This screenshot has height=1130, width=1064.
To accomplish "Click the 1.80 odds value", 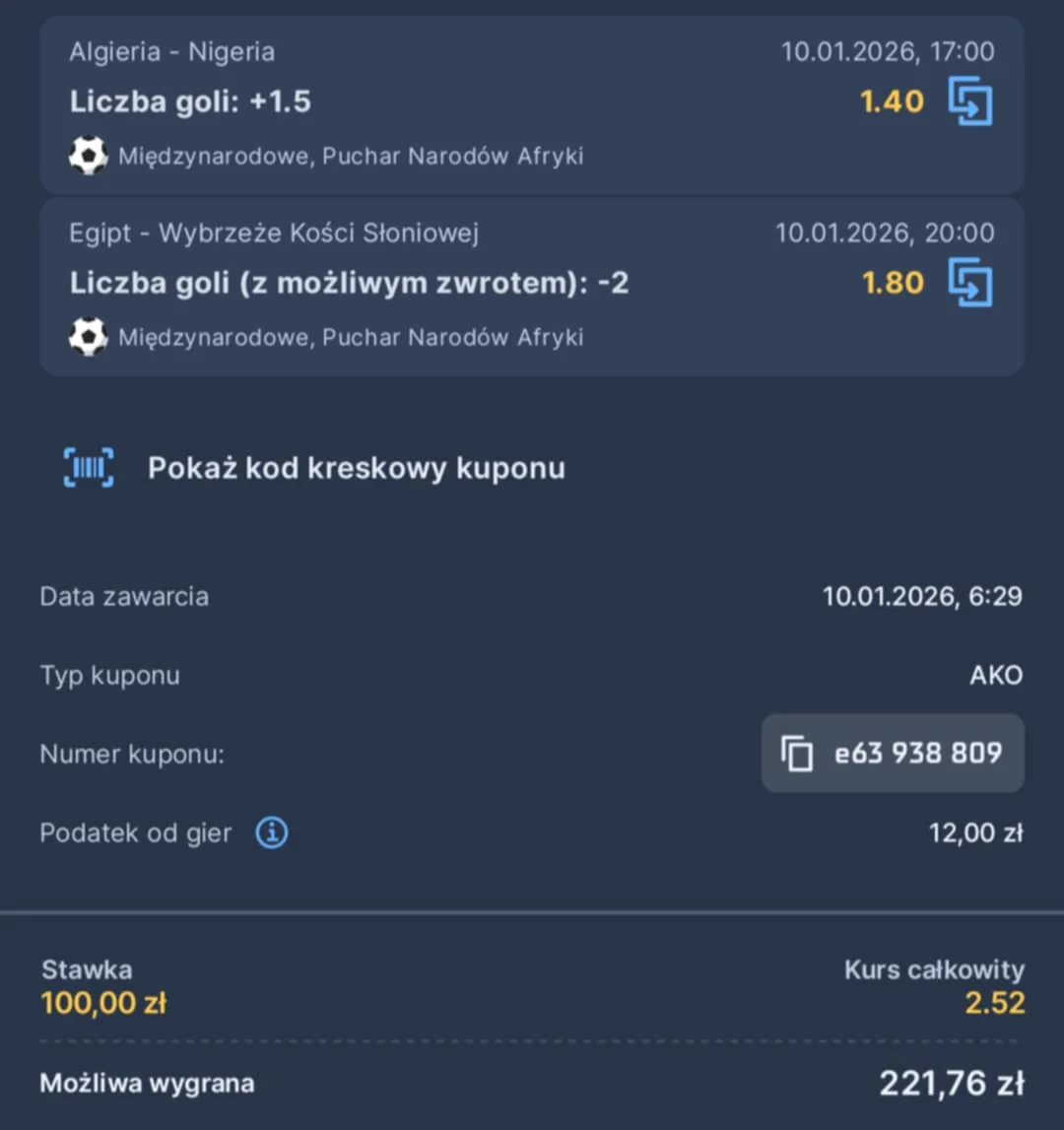I will [893, 284].
